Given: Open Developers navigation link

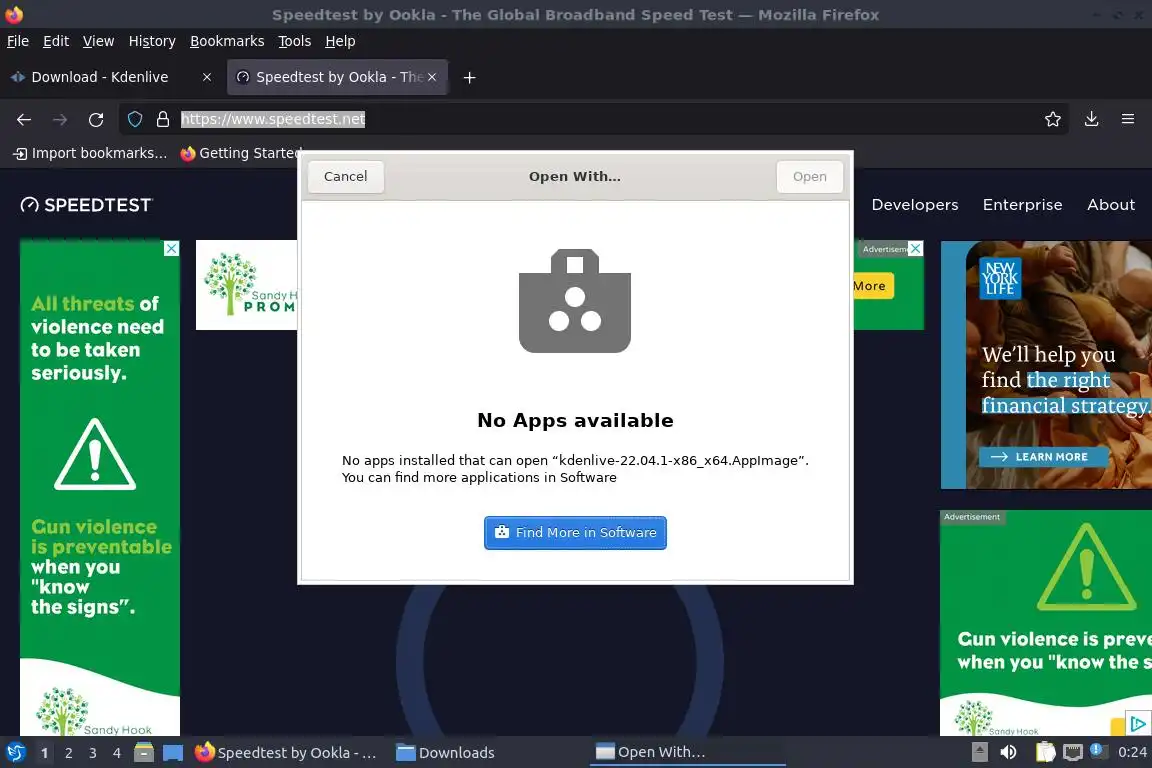Looking at the screenshot, I should [915, 205].
